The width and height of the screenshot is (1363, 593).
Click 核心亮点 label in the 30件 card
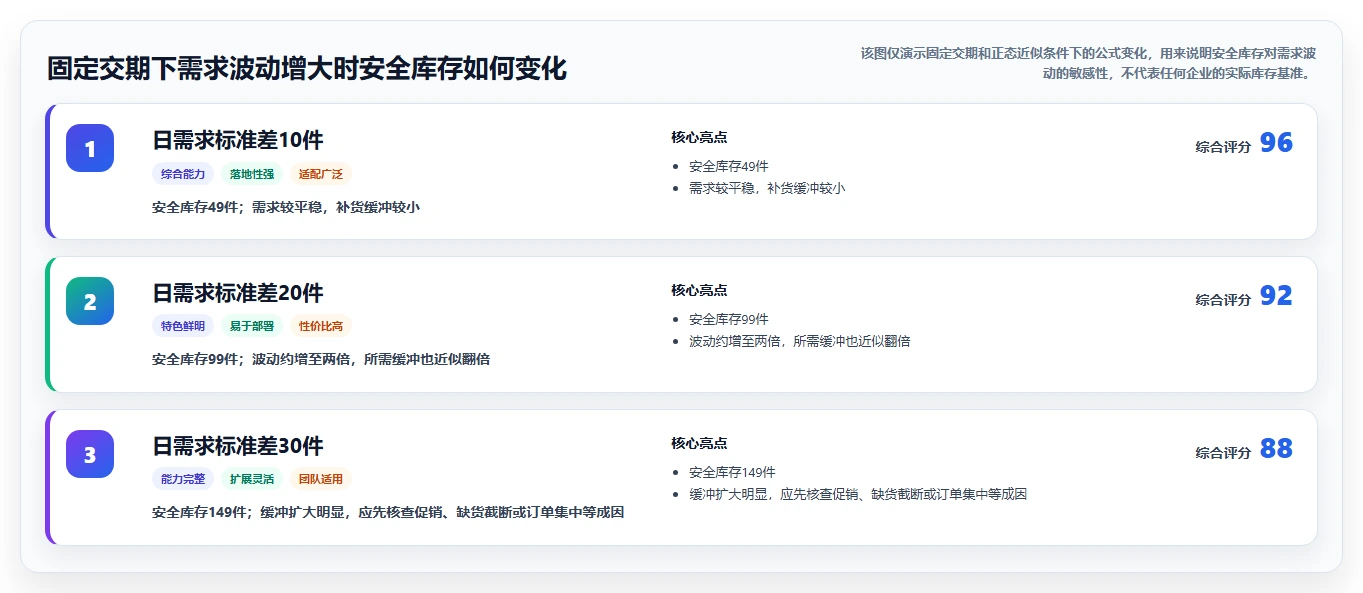click(x=699, y=443)
